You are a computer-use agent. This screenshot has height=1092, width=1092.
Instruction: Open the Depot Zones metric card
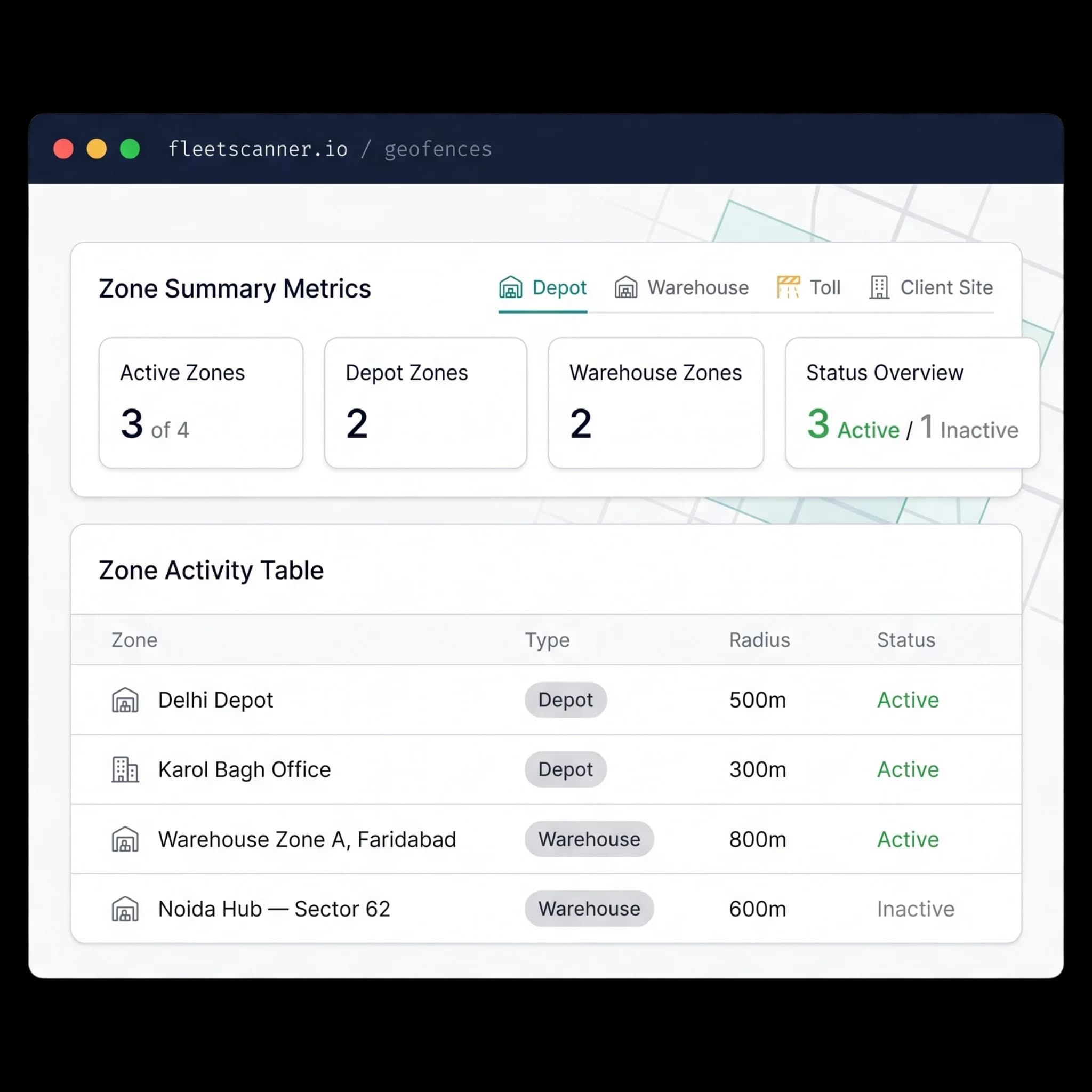click(x=425, y=403)
